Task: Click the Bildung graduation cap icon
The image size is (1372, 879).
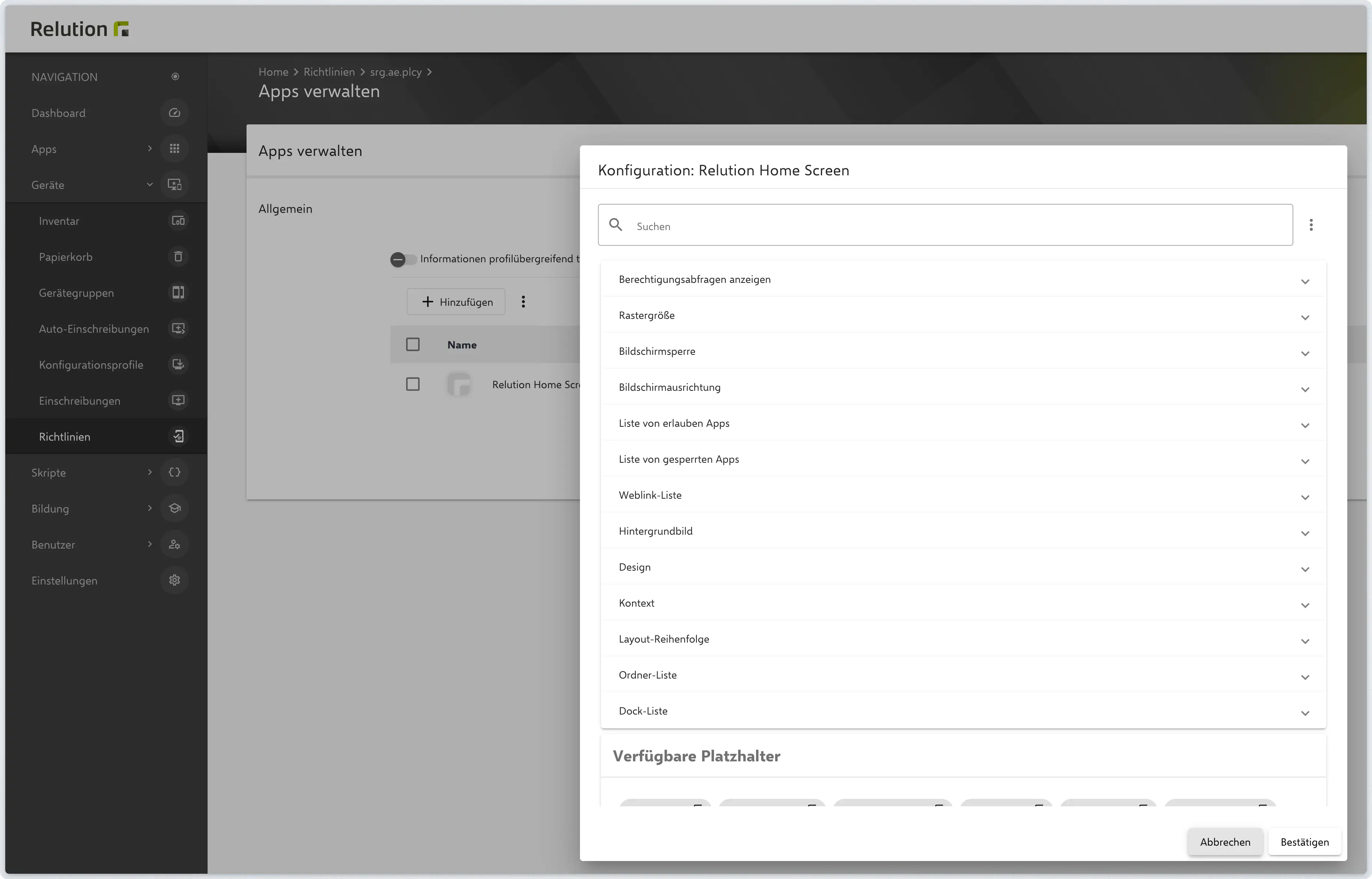Action: [175, 508]
